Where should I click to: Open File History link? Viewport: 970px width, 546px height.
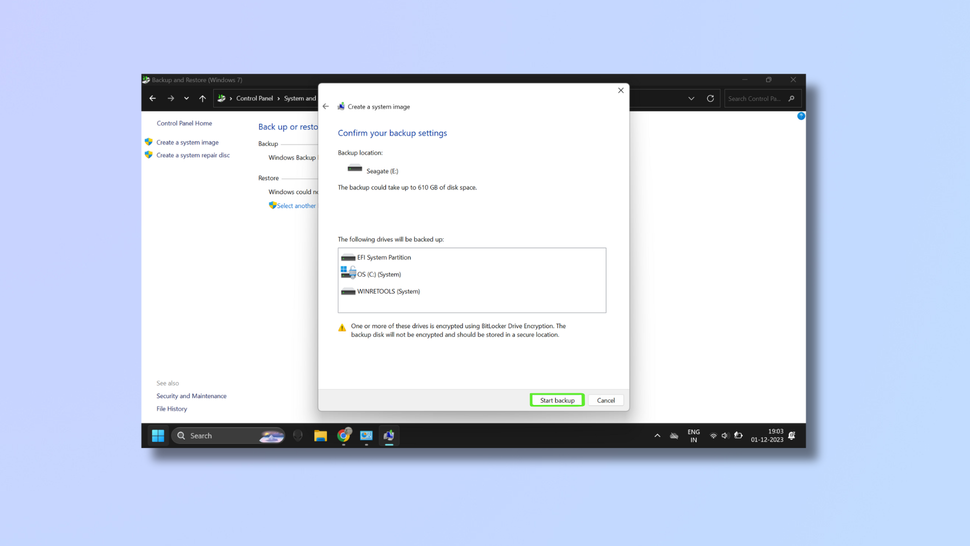(171, 409)
